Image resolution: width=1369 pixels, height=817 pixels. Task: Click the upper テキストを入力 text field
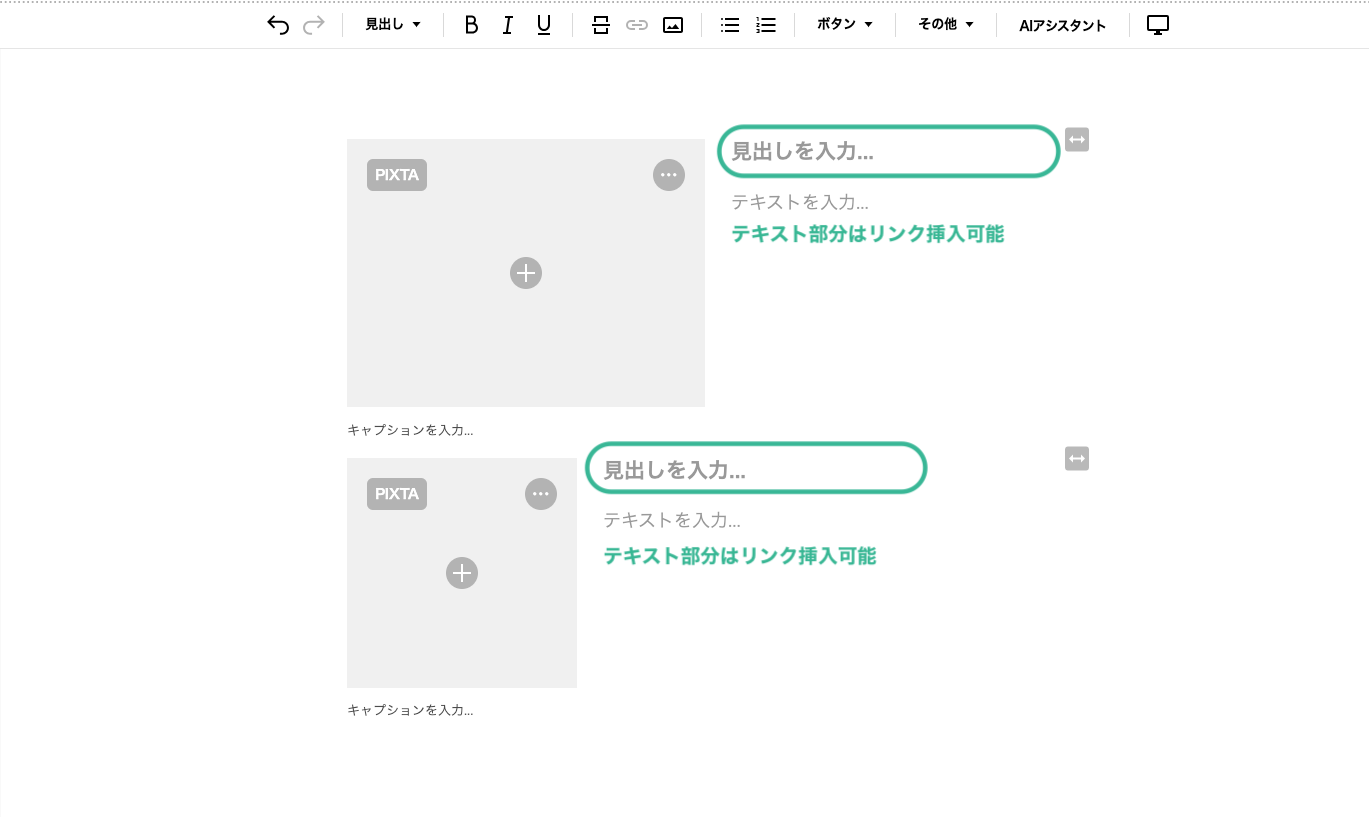(x=800, y=202)
